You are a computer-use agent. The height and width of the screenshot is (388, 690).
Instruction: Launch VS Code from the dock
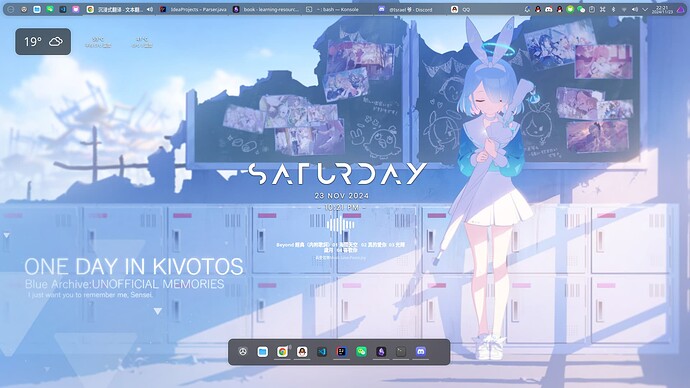coord(322,351)
